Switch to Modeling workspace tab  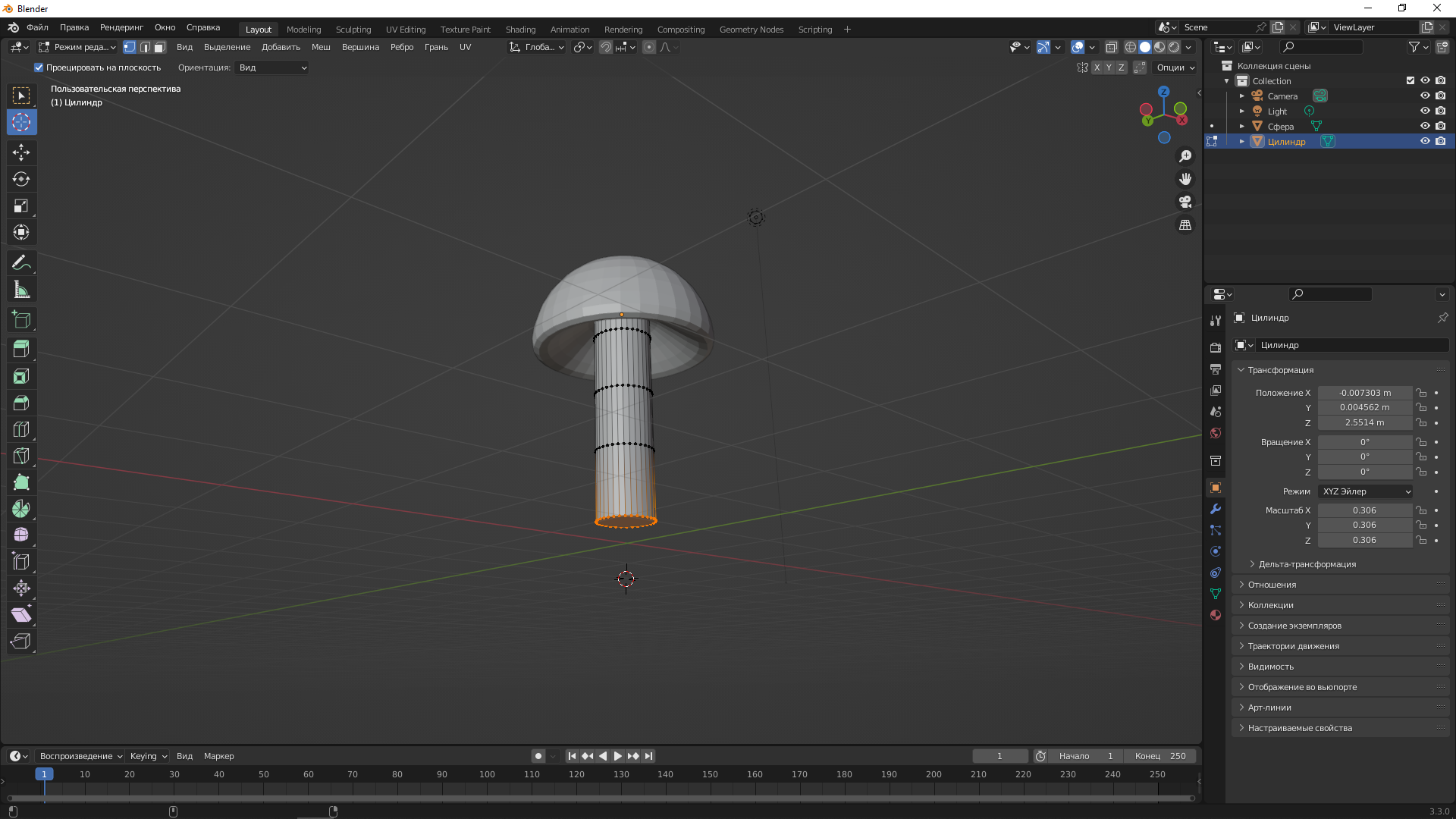[304, 30]
